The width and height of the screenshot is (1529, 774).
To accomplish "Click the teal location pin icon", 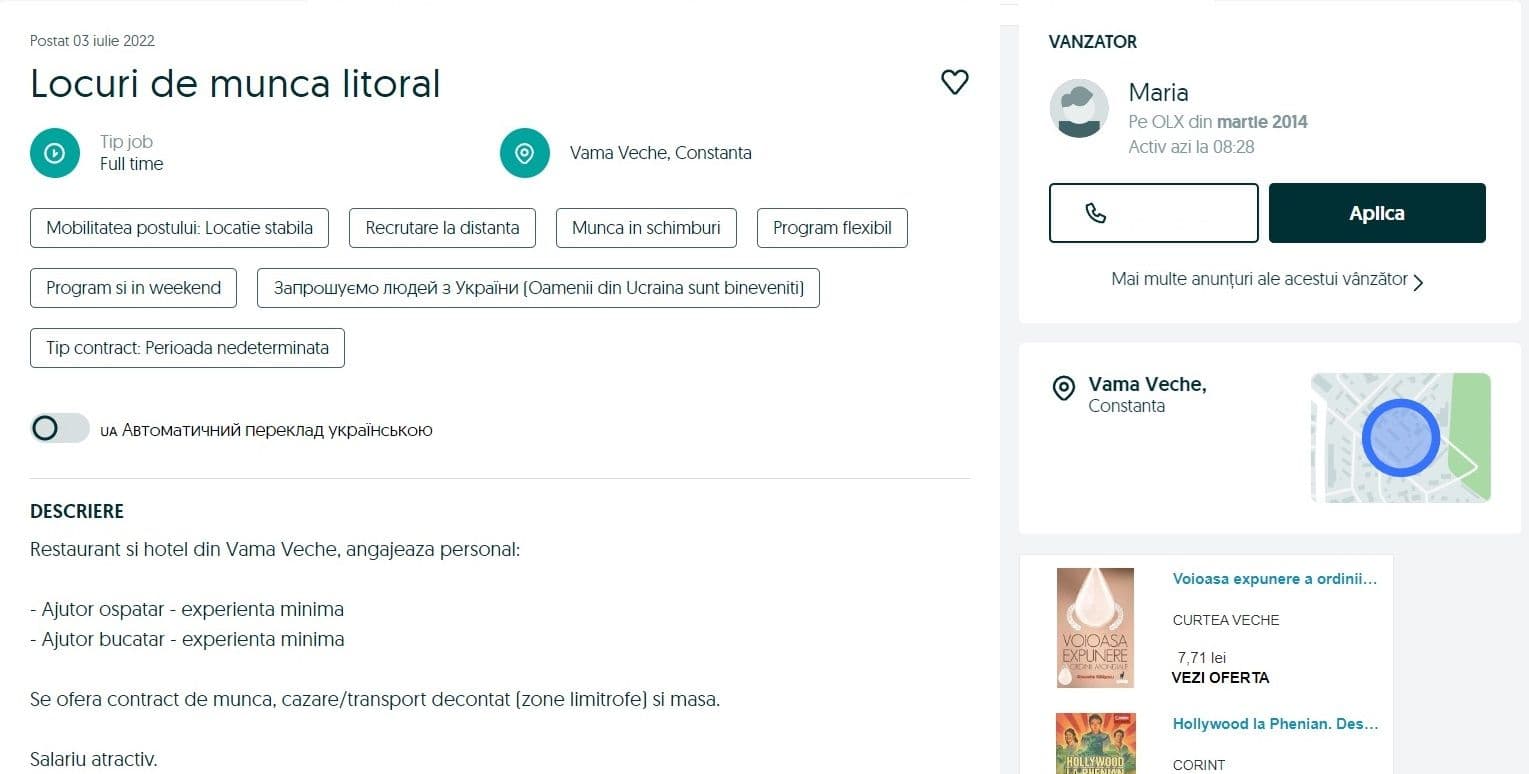I will [525, 153].
